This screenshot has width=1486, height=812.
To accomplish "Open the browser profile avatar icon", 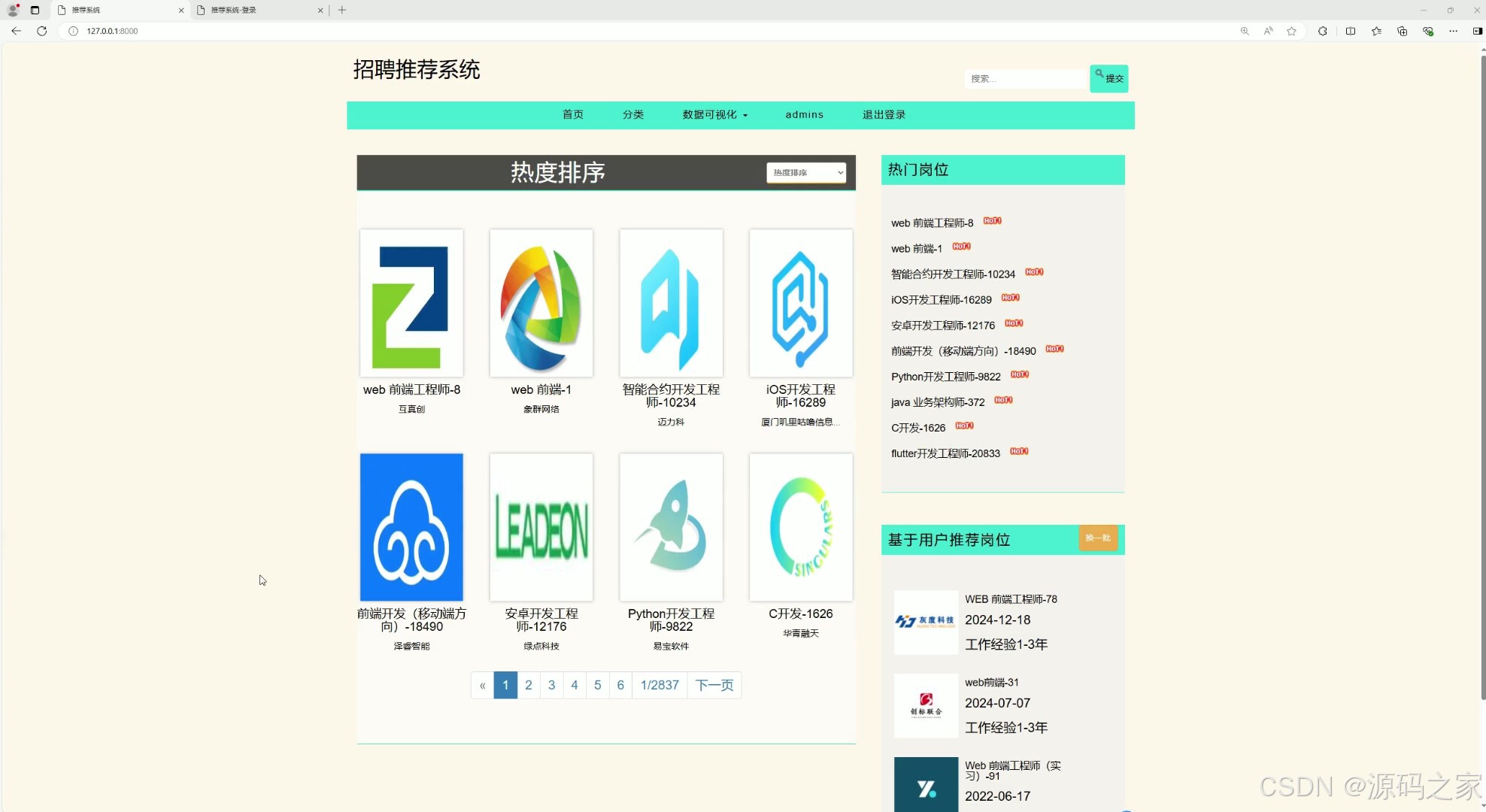I will pos(13,10).
